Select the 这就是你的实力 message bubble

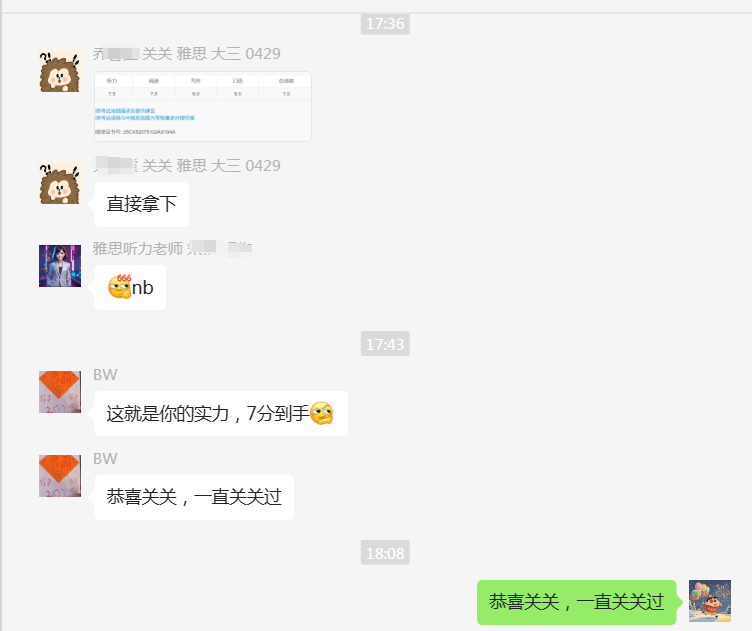pyautogui.click(x=221, y=413)
